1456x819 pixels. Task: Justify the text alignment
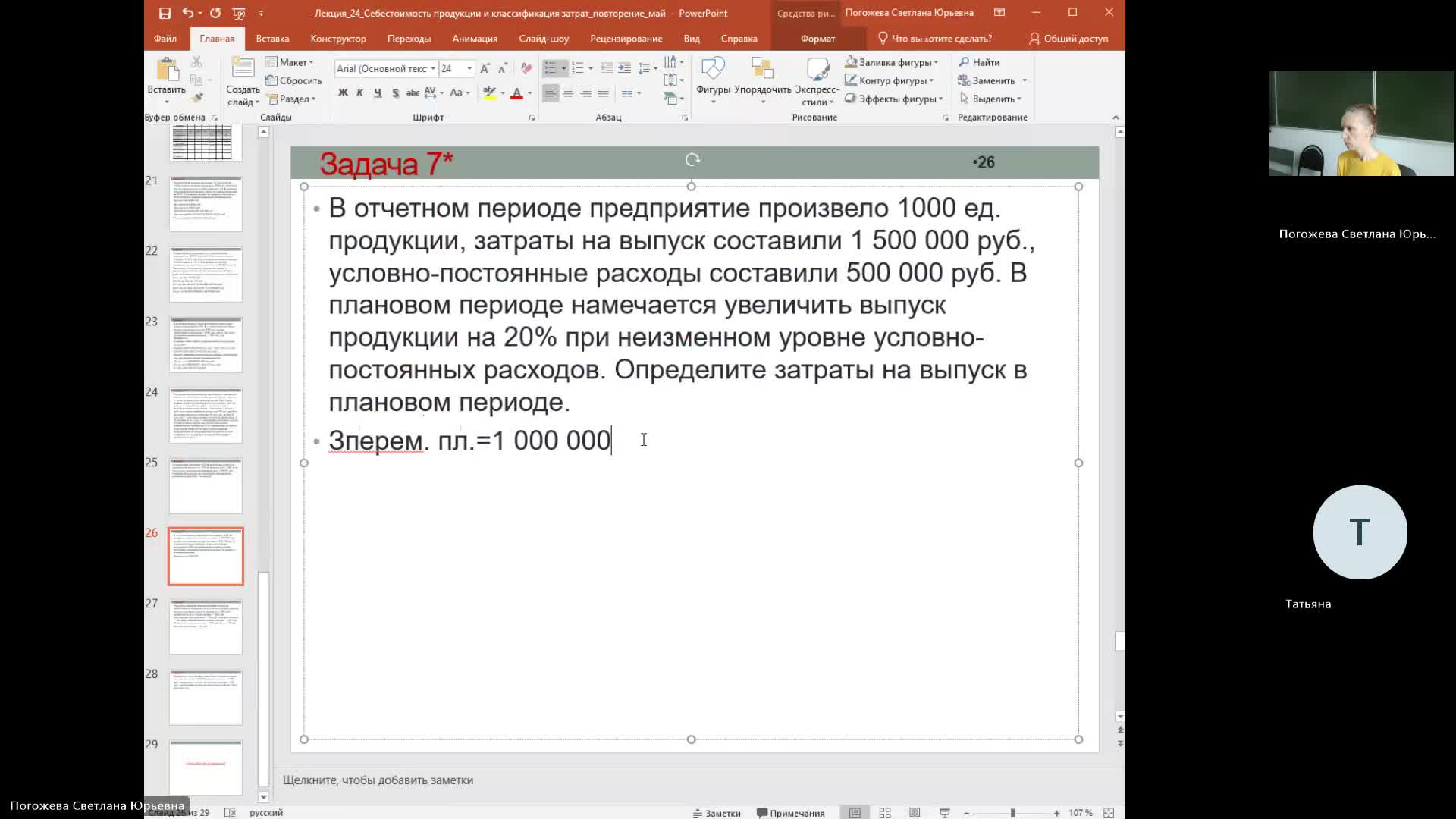(603, 93)
